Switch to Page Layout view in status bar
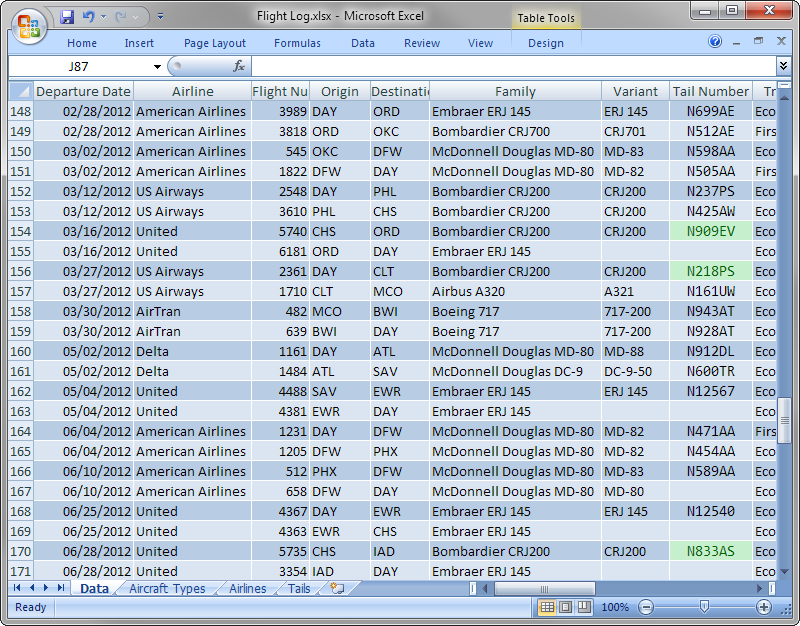This screenshot has height=626, width=800. pyautogui.click(x=563, y=607)
